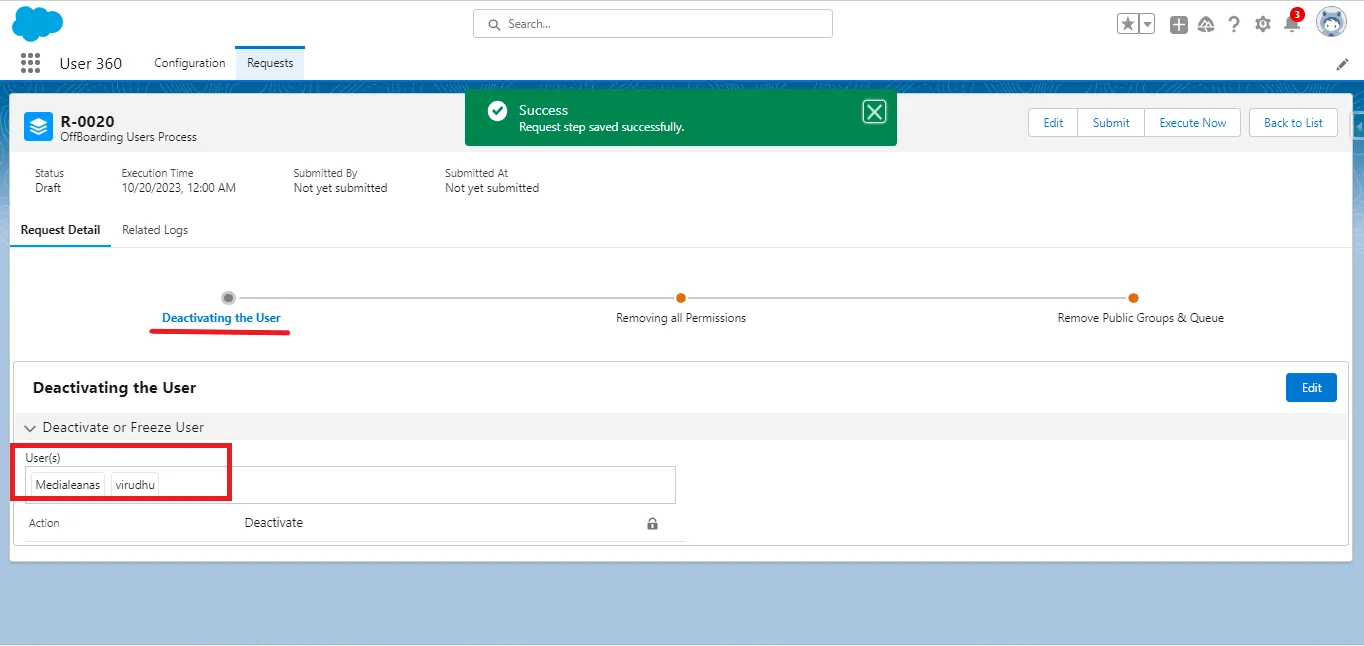
Task: Switch to the Related Logs tab
Action: coord(155,229)
